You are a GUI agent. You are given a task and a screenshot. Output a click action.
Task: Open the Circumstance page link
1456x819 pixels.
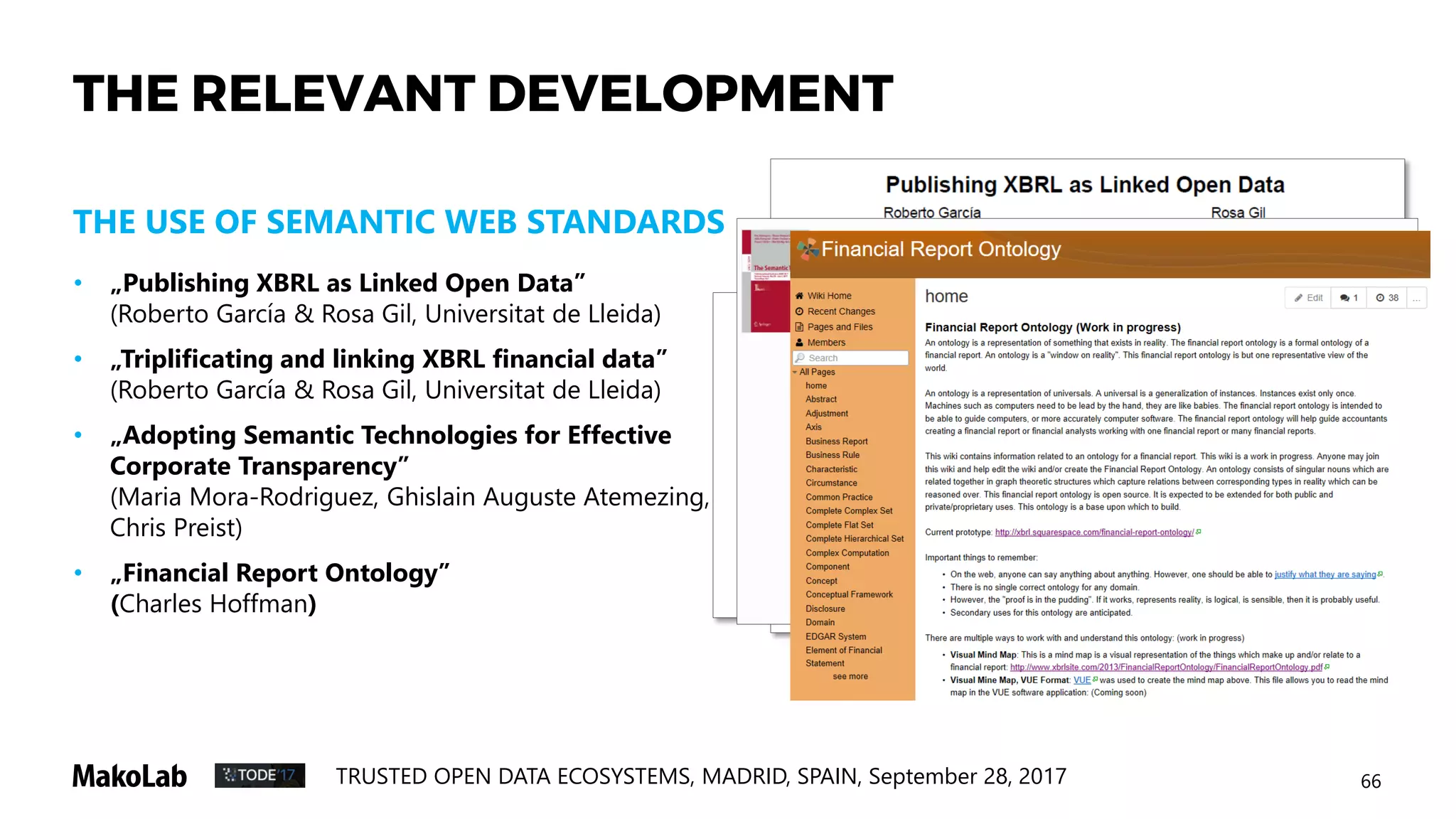click(x=831, y=483)
